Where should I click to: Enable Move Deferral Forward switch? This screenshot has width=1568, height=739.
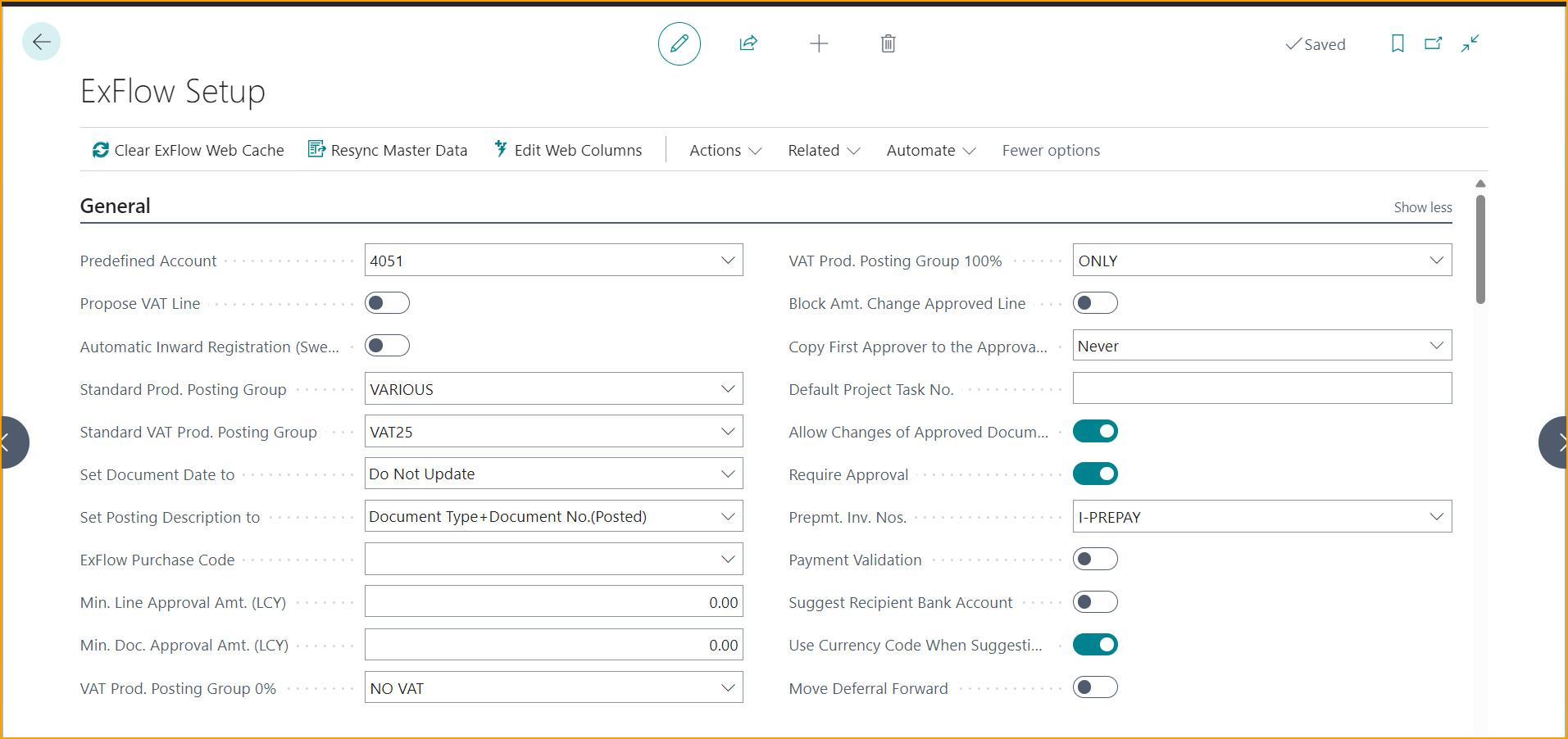(1095, 687)
